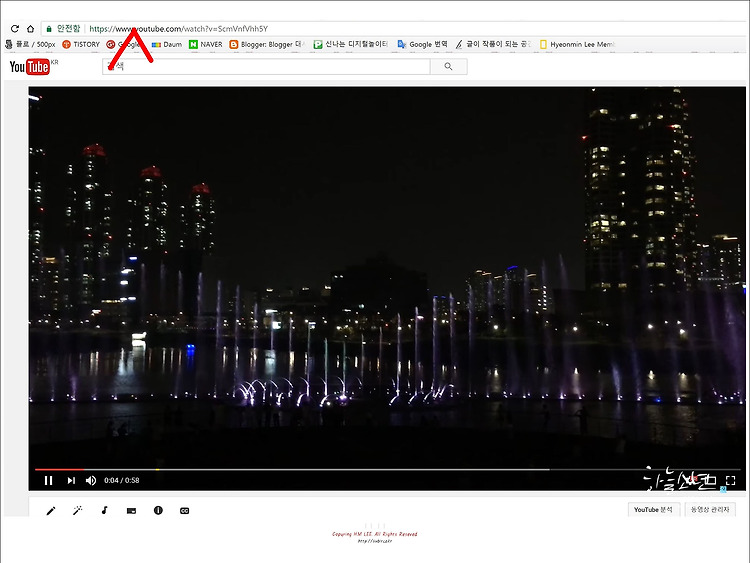Reload the page with the refresh icon
The height and width of the screenshot is (563, 750).
(x=15, y=29)
